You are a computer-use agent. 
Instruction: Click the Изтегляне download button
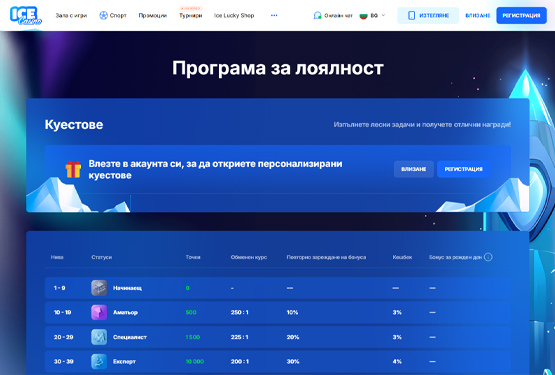(428, 16)
